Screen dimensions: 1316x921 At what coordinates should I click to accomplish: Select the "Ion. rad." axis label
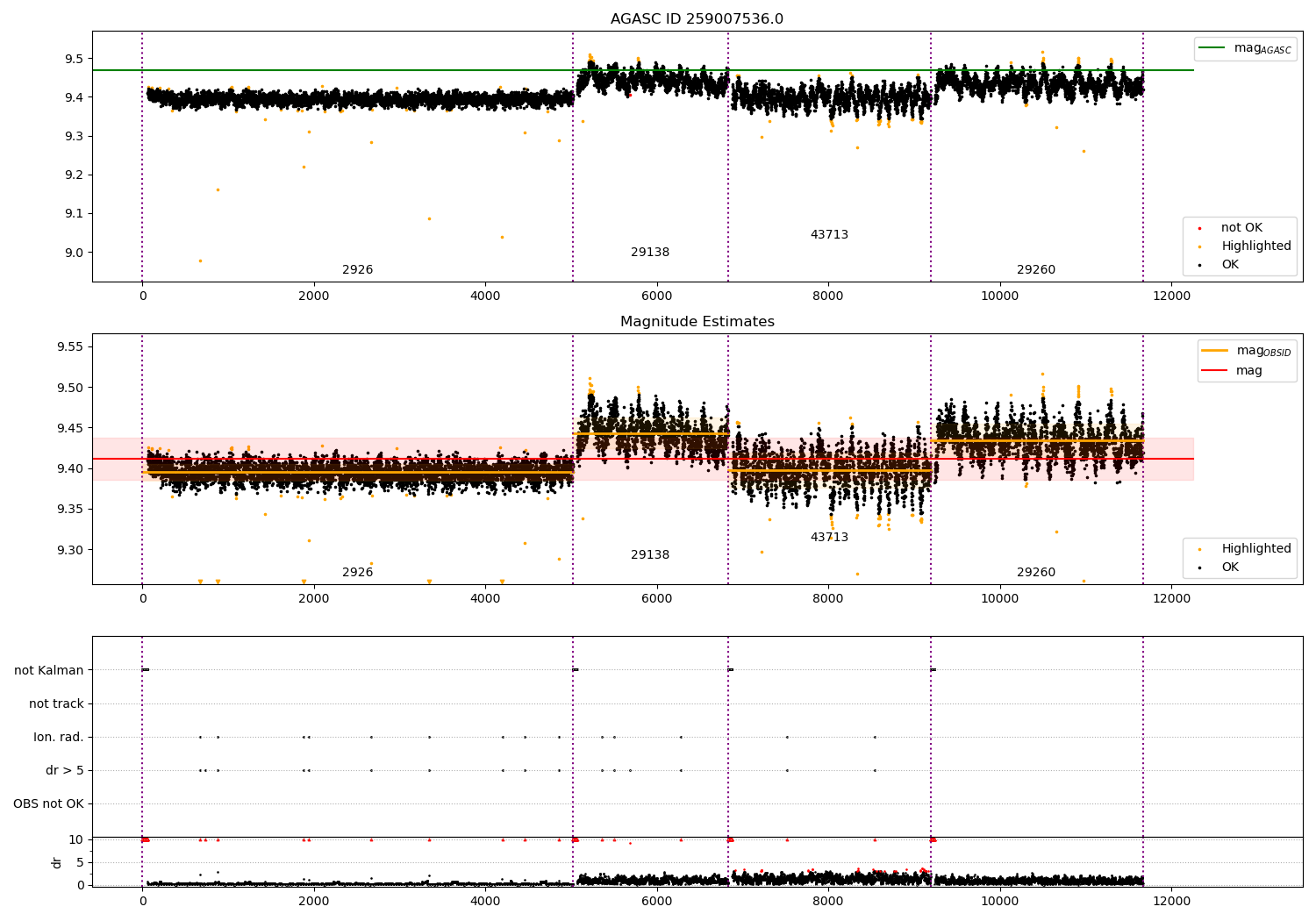pyautogui.click(x=59, y=737)
